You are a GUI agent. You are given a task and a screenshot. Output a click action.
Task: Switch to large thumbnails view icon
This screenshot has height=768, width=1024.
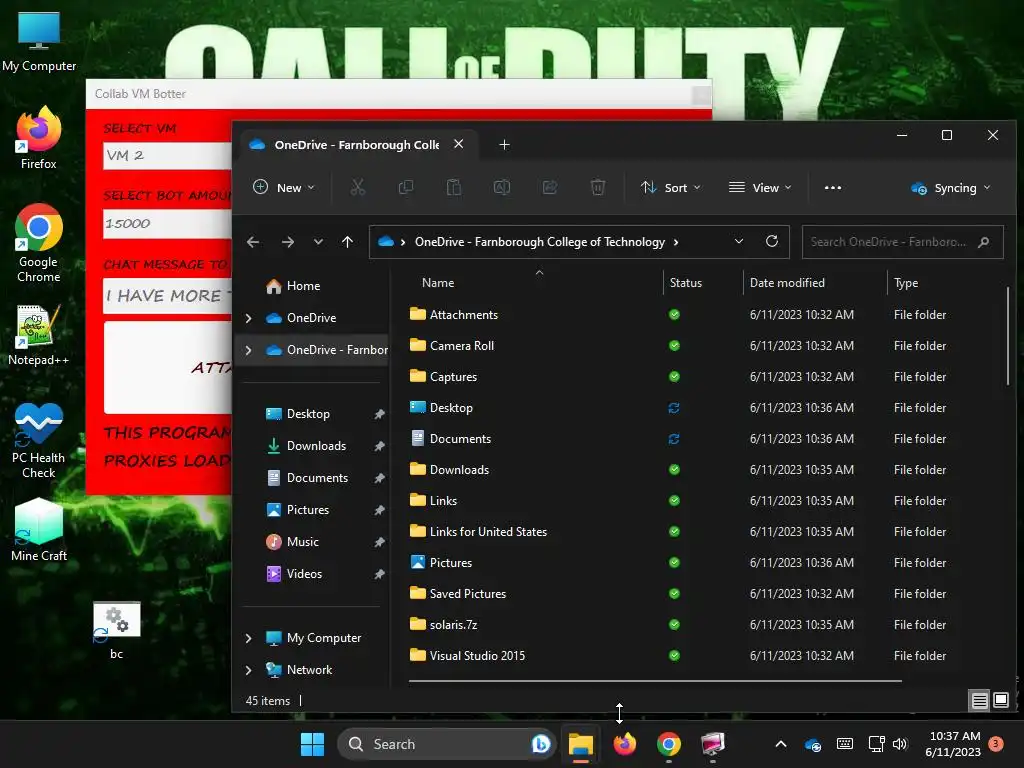(1001, 701)
